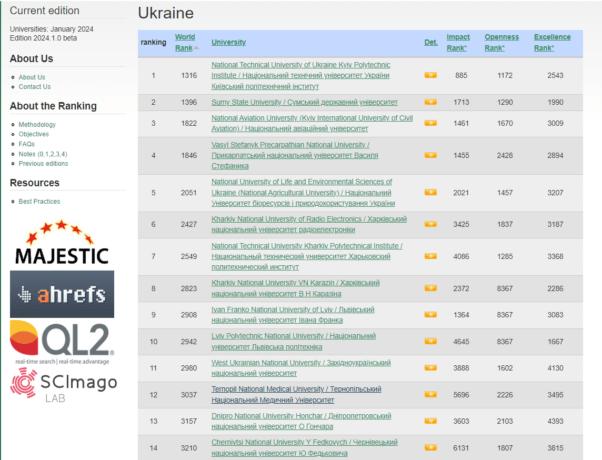The height and width of the screenshot is (460, 602).
Task: Open details icon for rank 1 Kyiv Polytechnic
Action: [x=430, y=75]
